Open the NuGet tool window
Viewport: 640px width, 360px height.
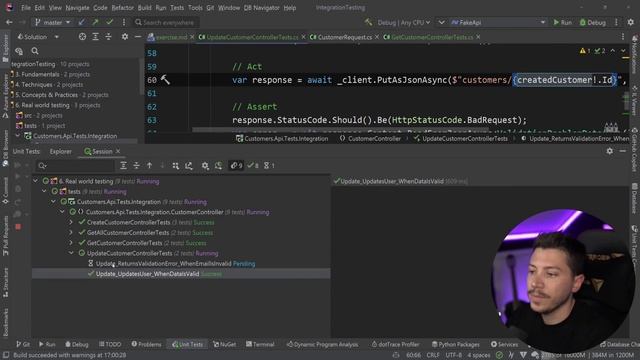224,344
